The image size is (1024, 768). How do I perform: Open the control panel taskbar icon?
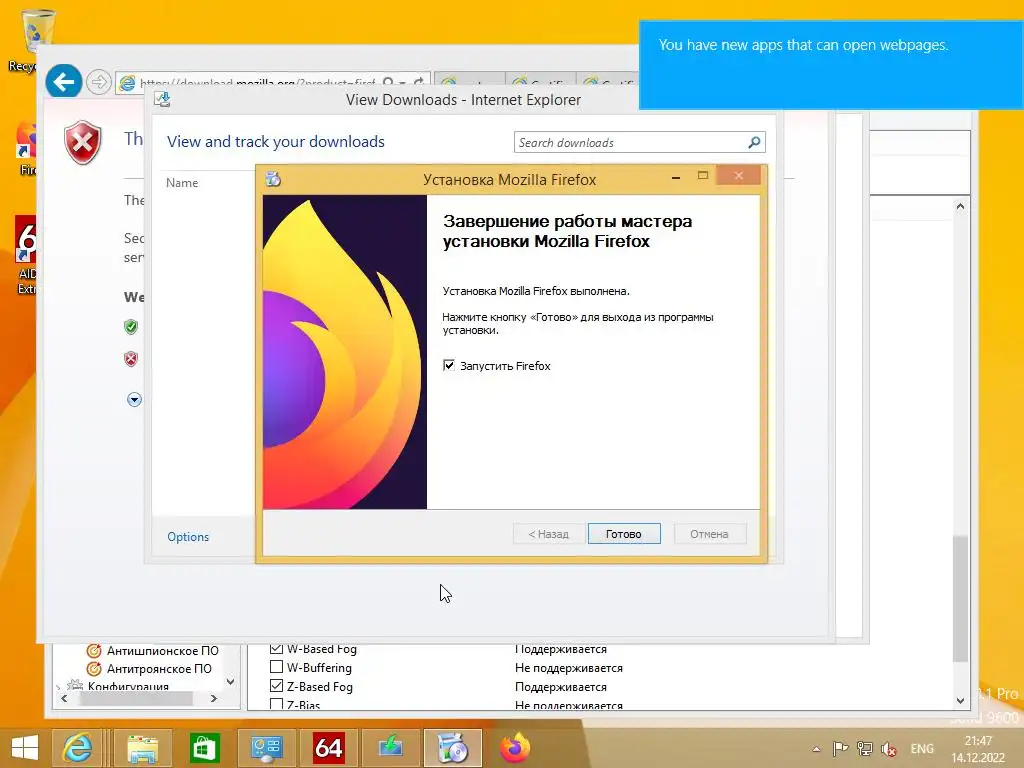pyautogui.click(x=266, y=748)
